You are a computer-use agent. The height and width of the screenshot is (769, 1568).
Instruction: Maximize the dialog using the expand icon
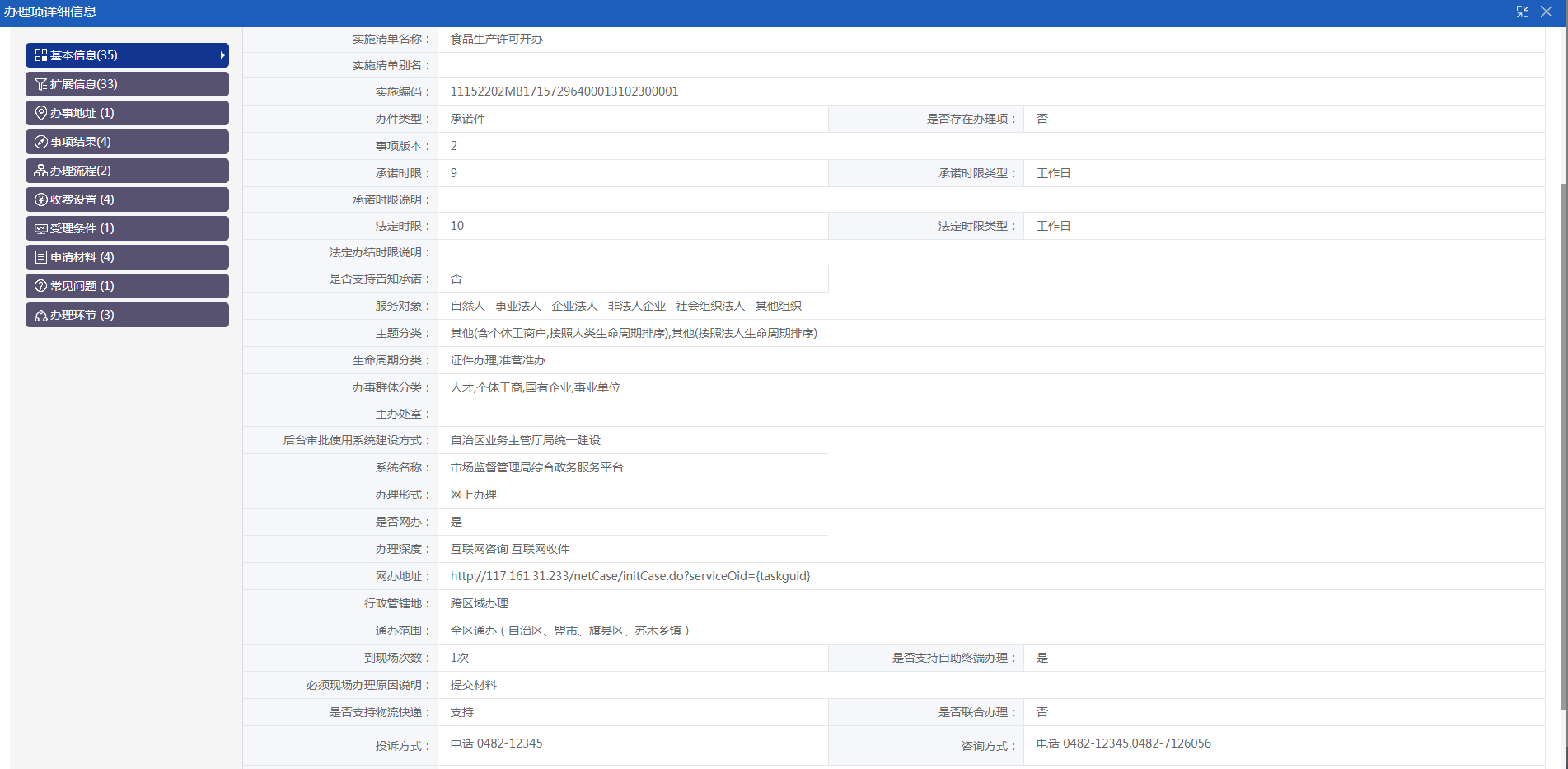coord(1523,12)
